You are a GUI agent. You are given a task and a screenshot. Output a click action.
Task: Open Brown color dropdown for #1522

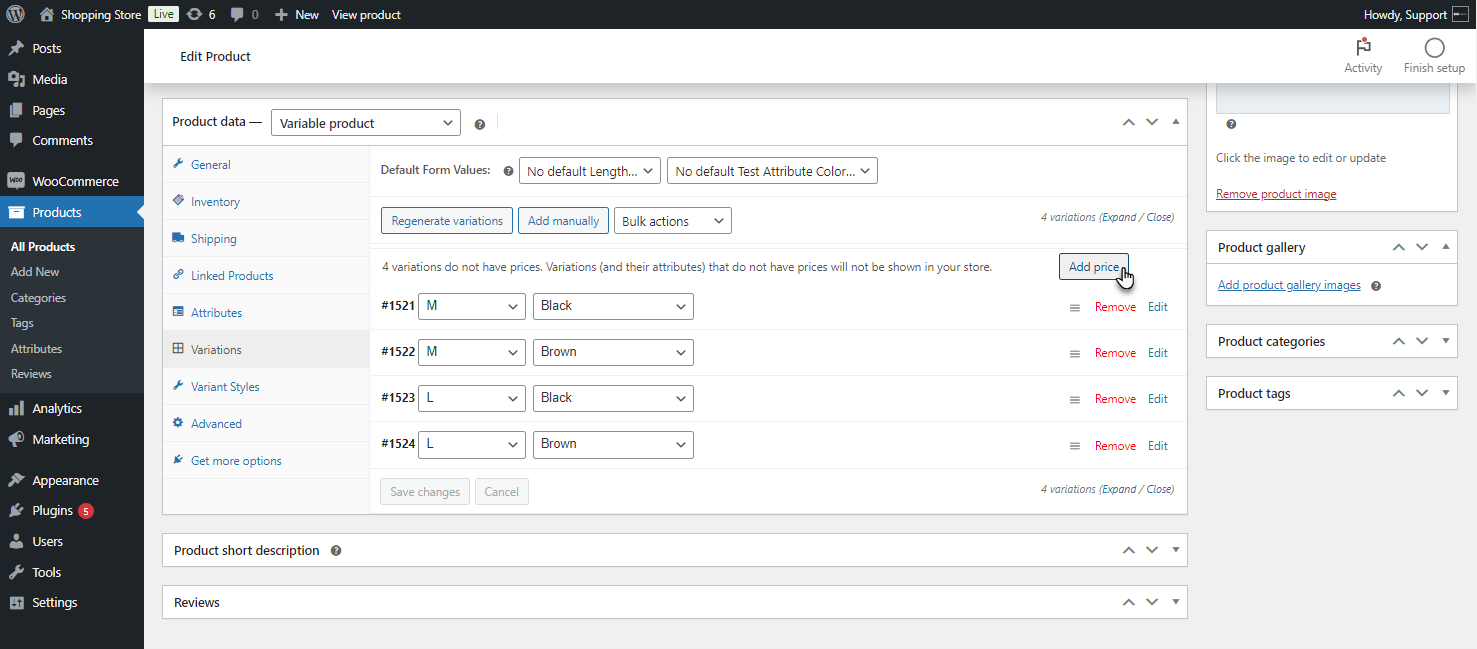pos(613,352)
